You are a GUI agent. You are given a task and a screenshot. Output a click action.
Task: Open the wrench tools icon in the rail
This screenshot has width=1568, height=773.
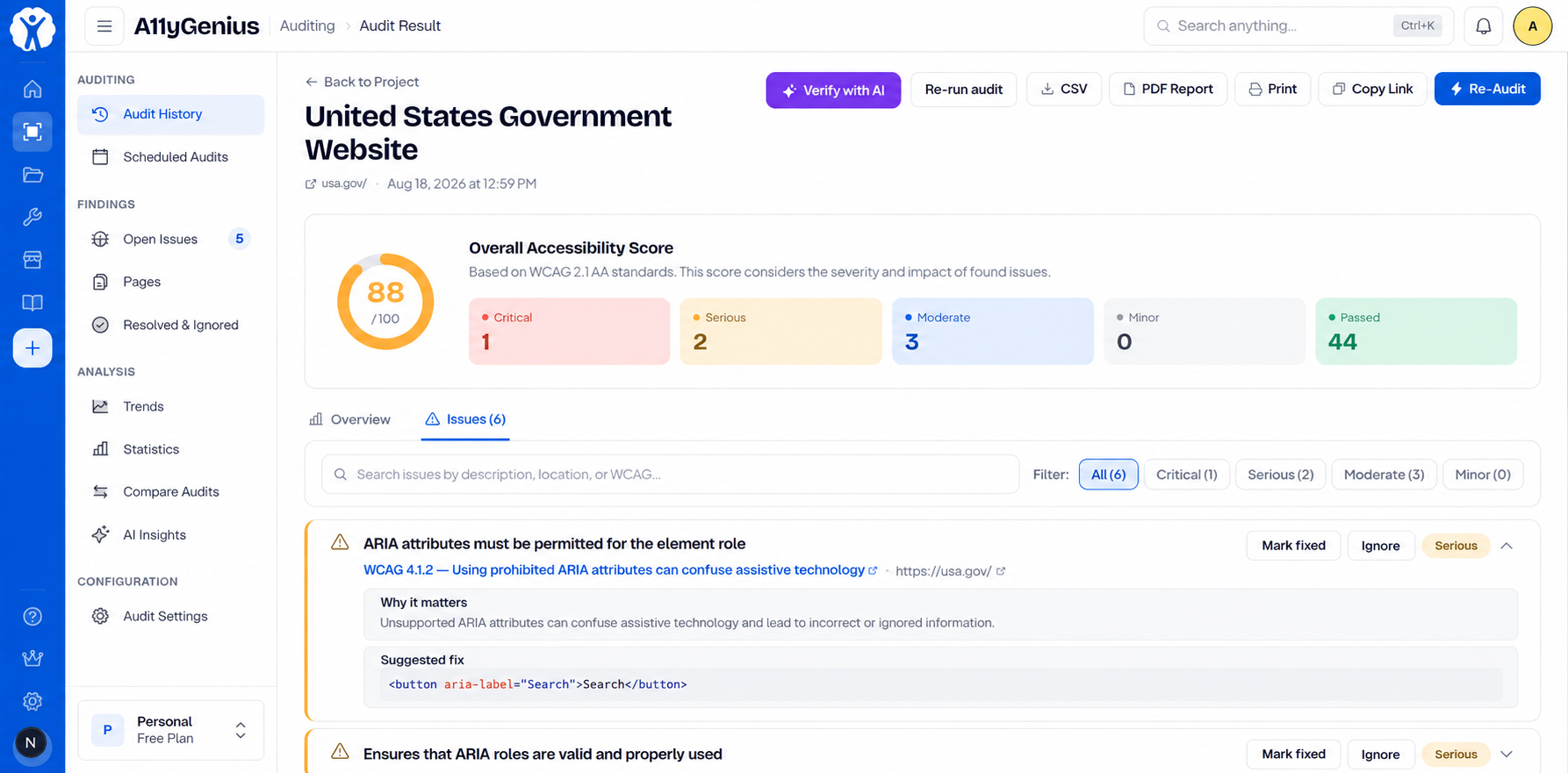[x=32, y=218]
